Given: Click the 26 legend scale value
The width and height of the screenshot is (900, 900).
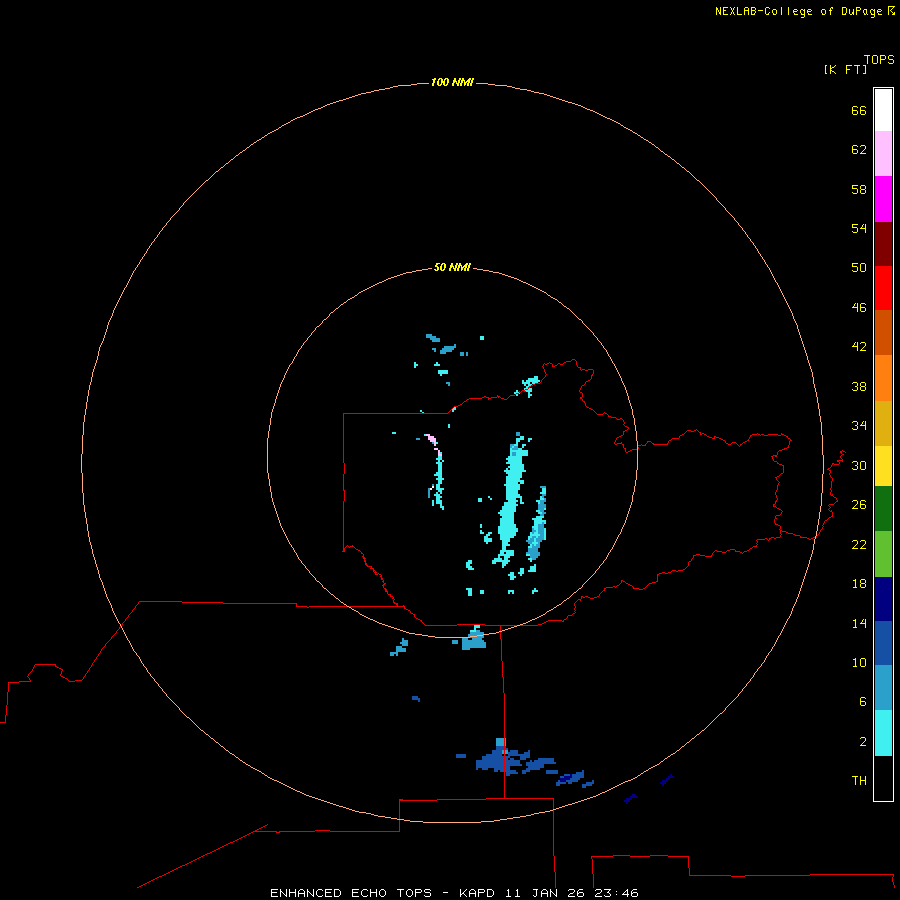Looking at the screenshot, I should point(859,505).
